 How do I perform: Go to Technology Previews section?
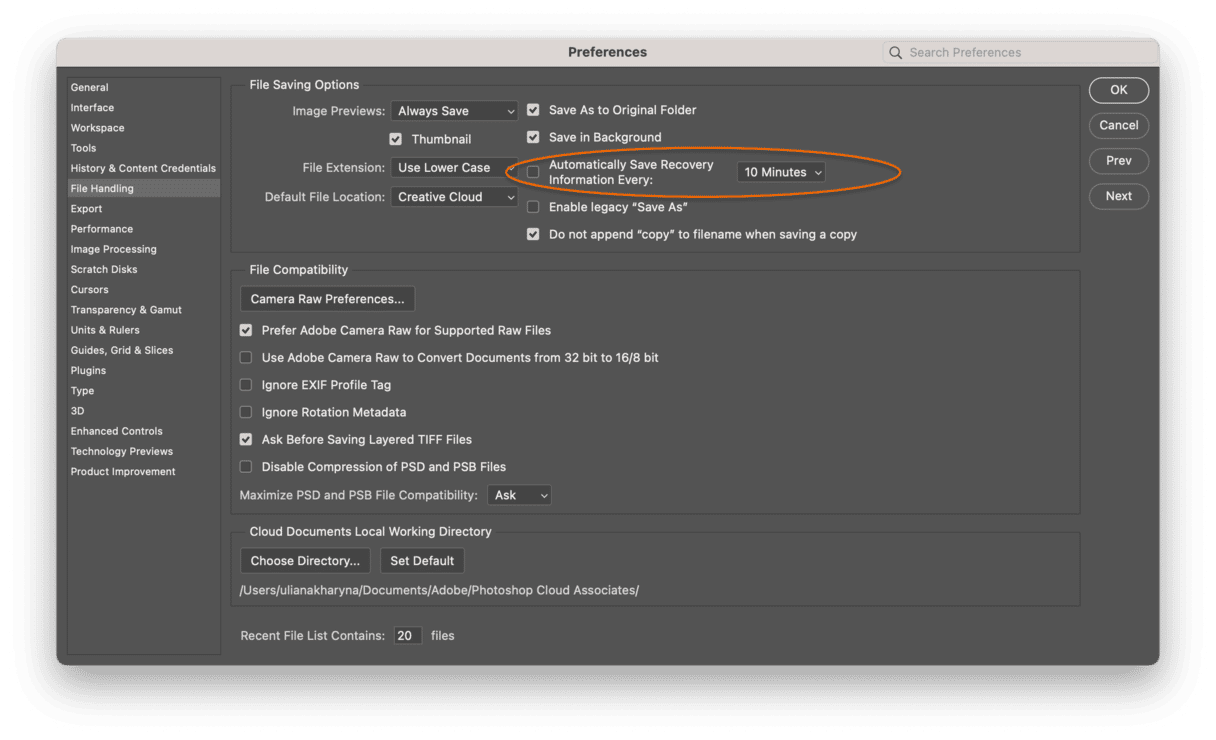tap(122, 451)
